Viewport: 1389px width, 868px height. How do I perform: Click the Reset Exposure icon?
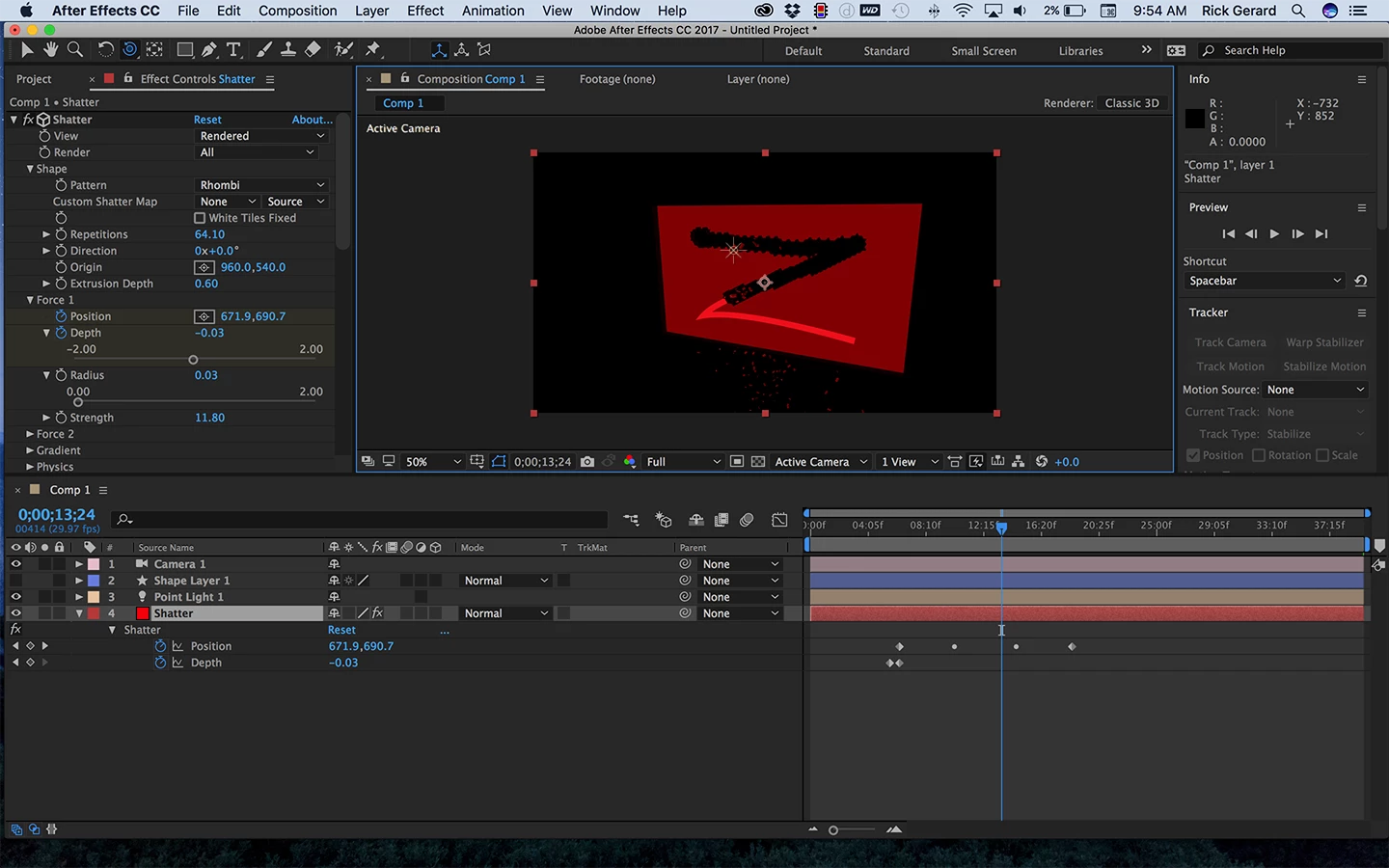tap(1042, 462)
